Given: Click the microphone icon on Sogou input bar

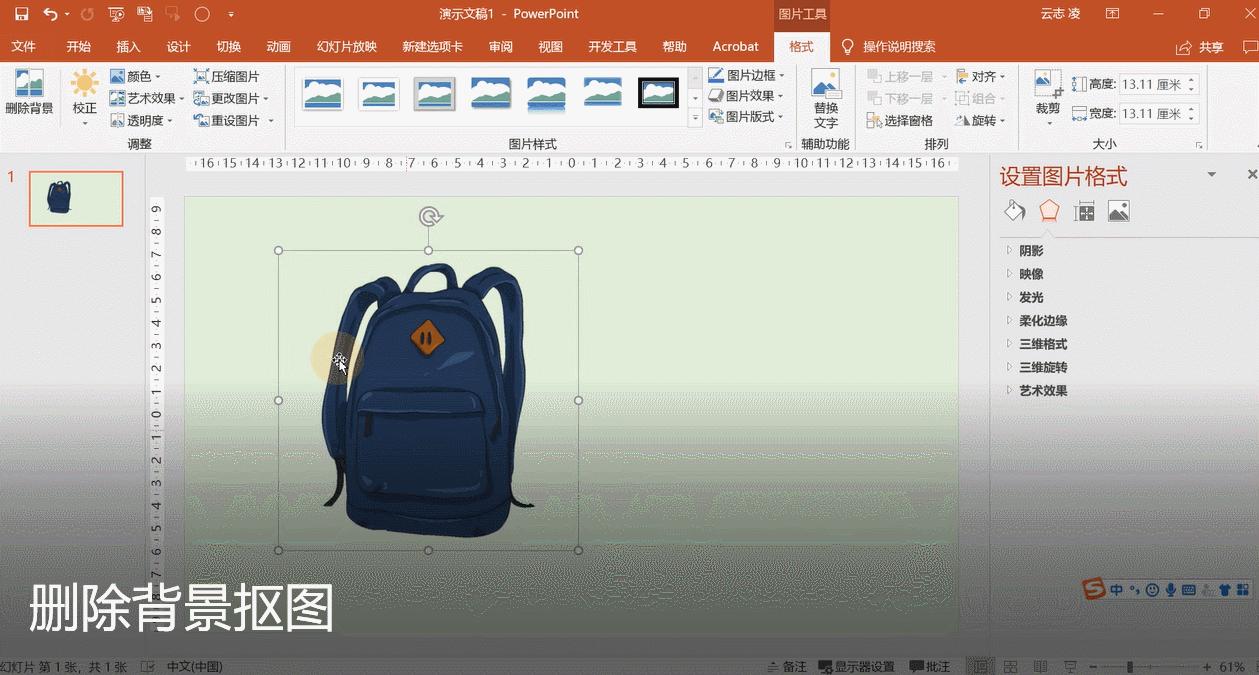Looking at the screenshot, I should tap(1170, 589).
